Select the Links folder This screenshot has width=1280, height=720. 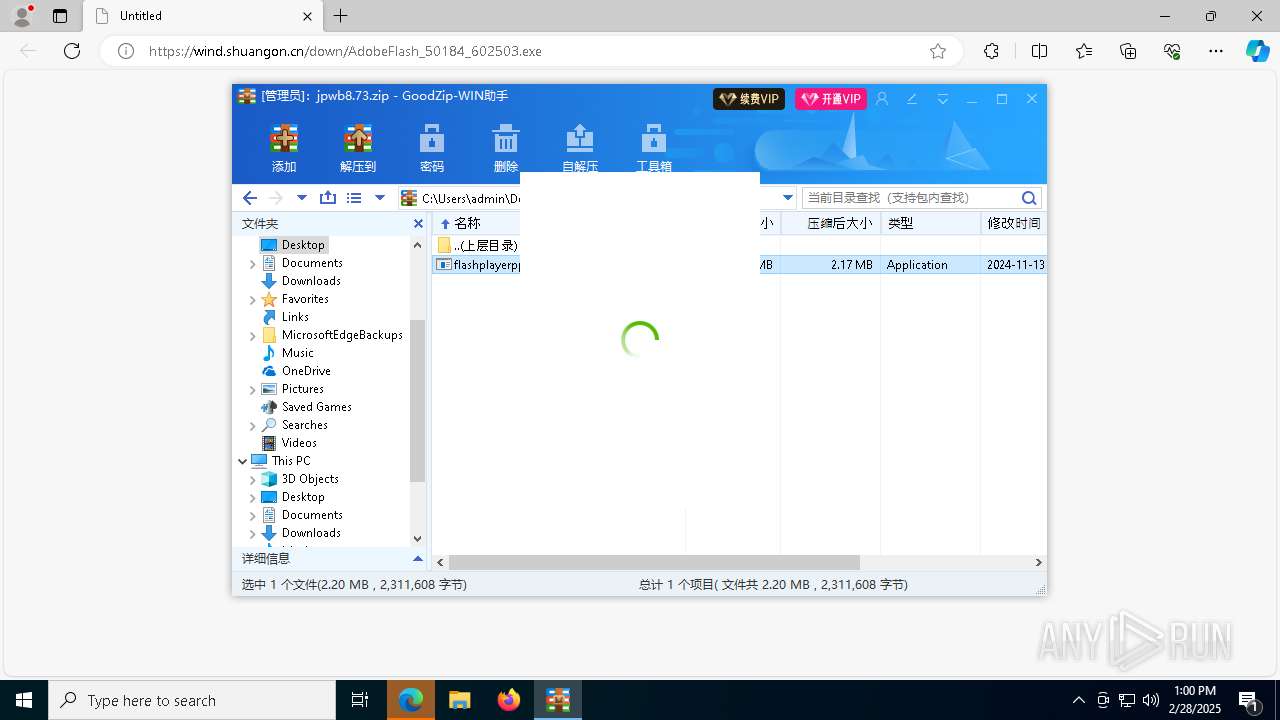[295, 317]
